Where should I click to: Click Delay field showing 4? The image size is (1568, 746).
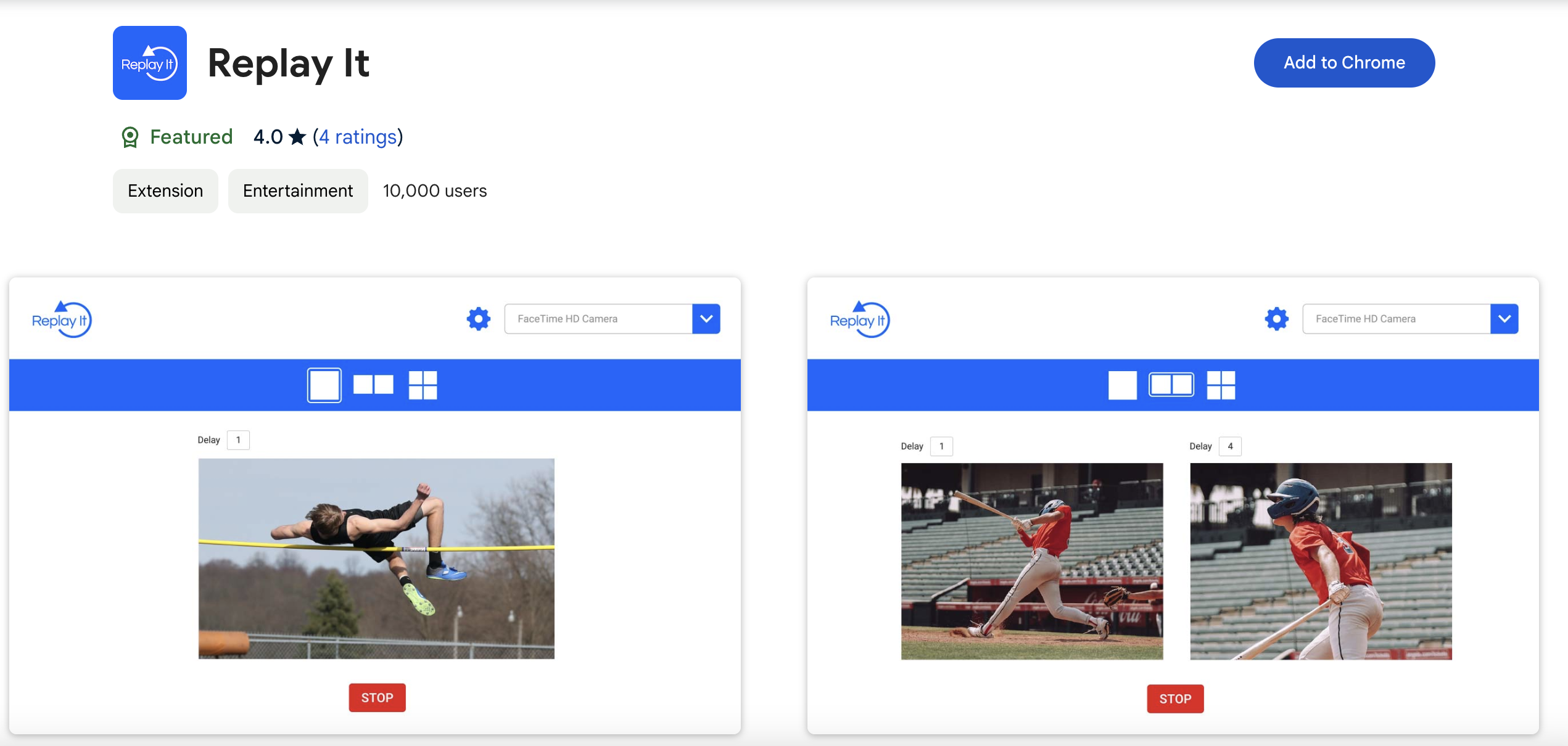click(x=1230, y=446)
